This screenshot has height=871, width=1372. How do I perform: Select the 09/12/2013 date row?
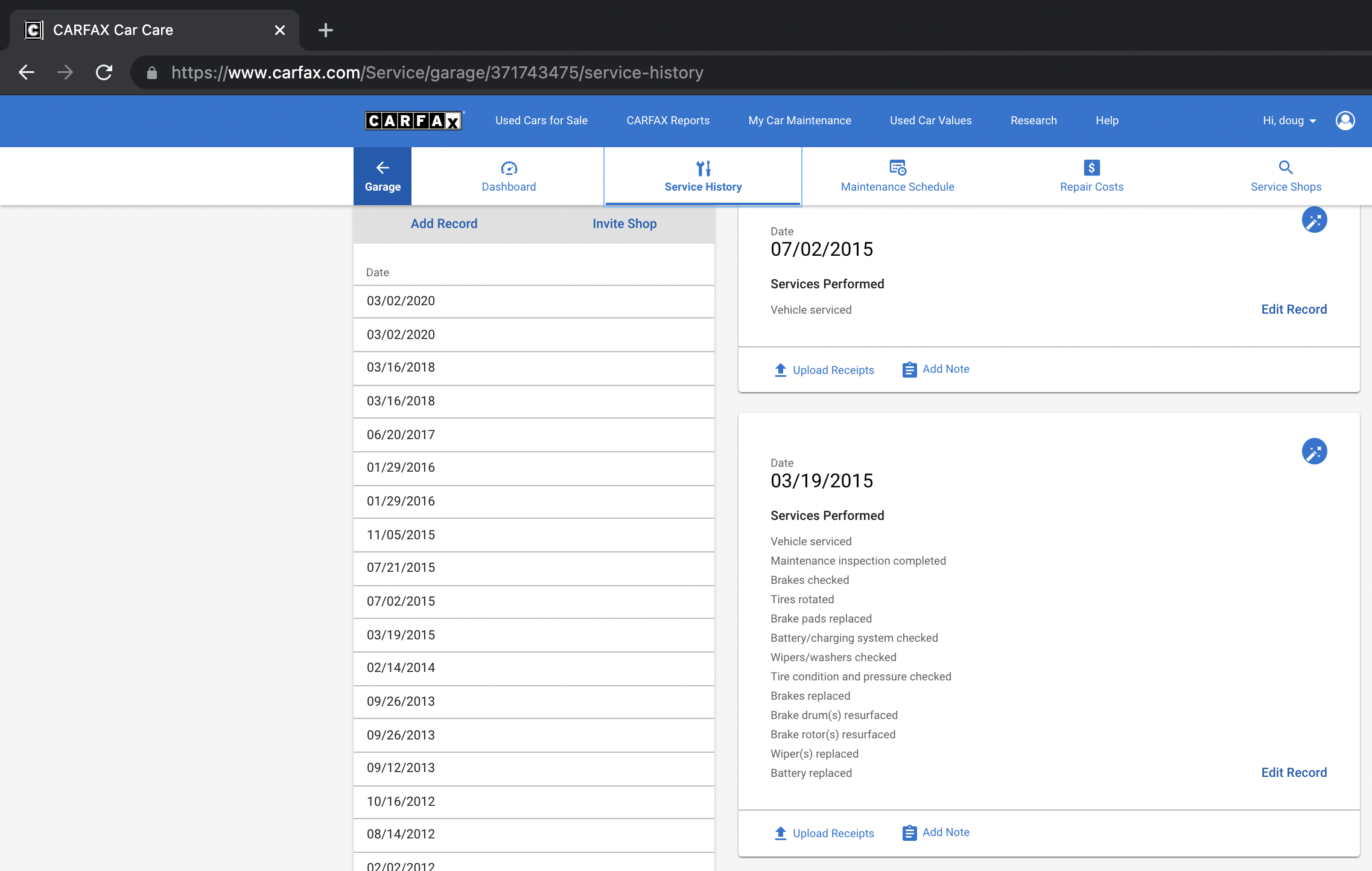click(x=534, y=768)
